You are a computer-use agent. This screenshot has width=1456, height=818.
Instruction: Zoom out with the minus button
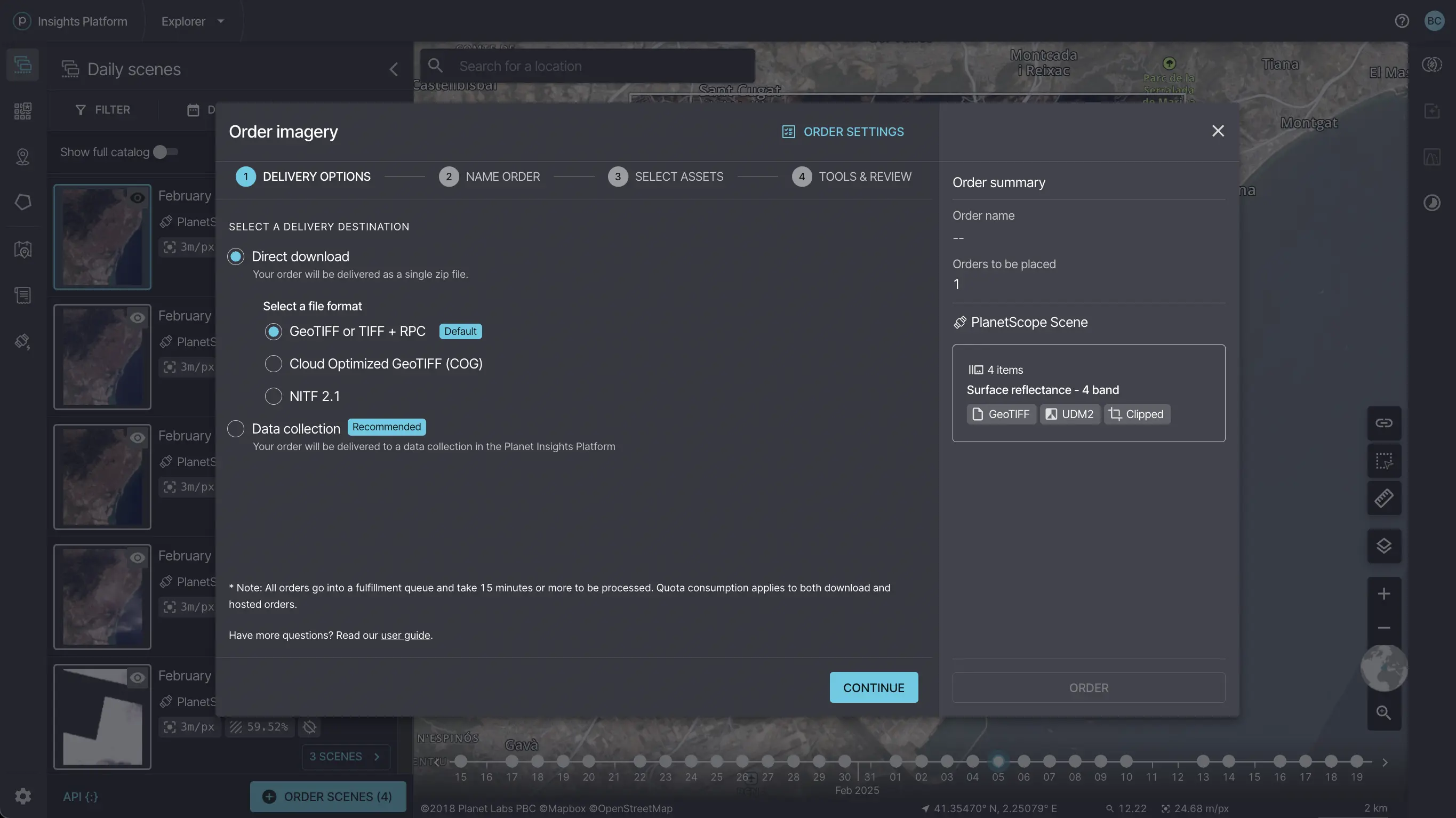[x=1383, y=628]
